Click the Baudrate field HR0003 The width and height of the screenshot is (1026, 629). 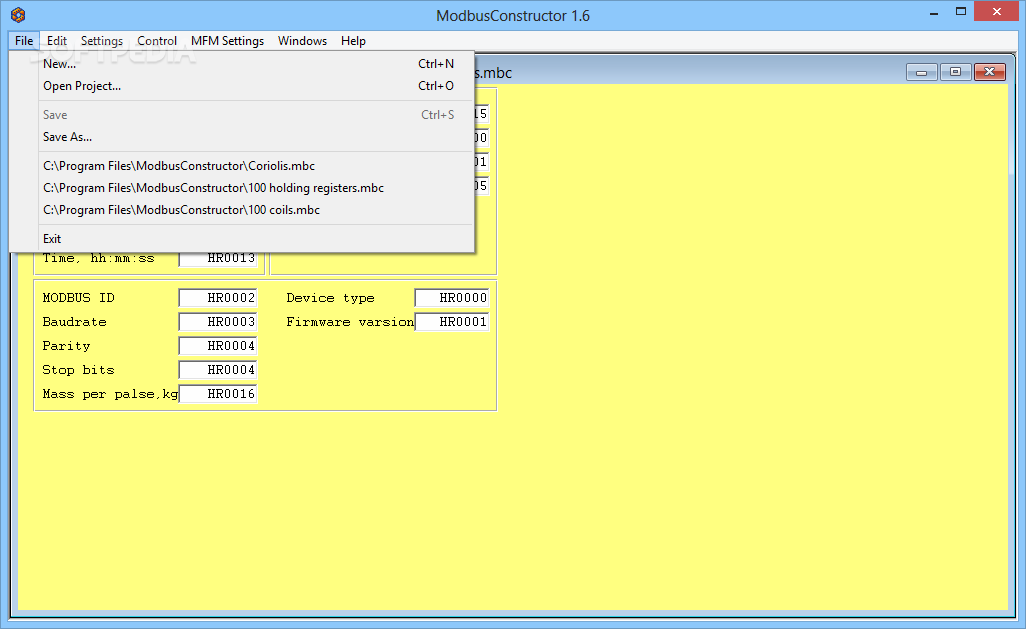[x=218, y=322]
